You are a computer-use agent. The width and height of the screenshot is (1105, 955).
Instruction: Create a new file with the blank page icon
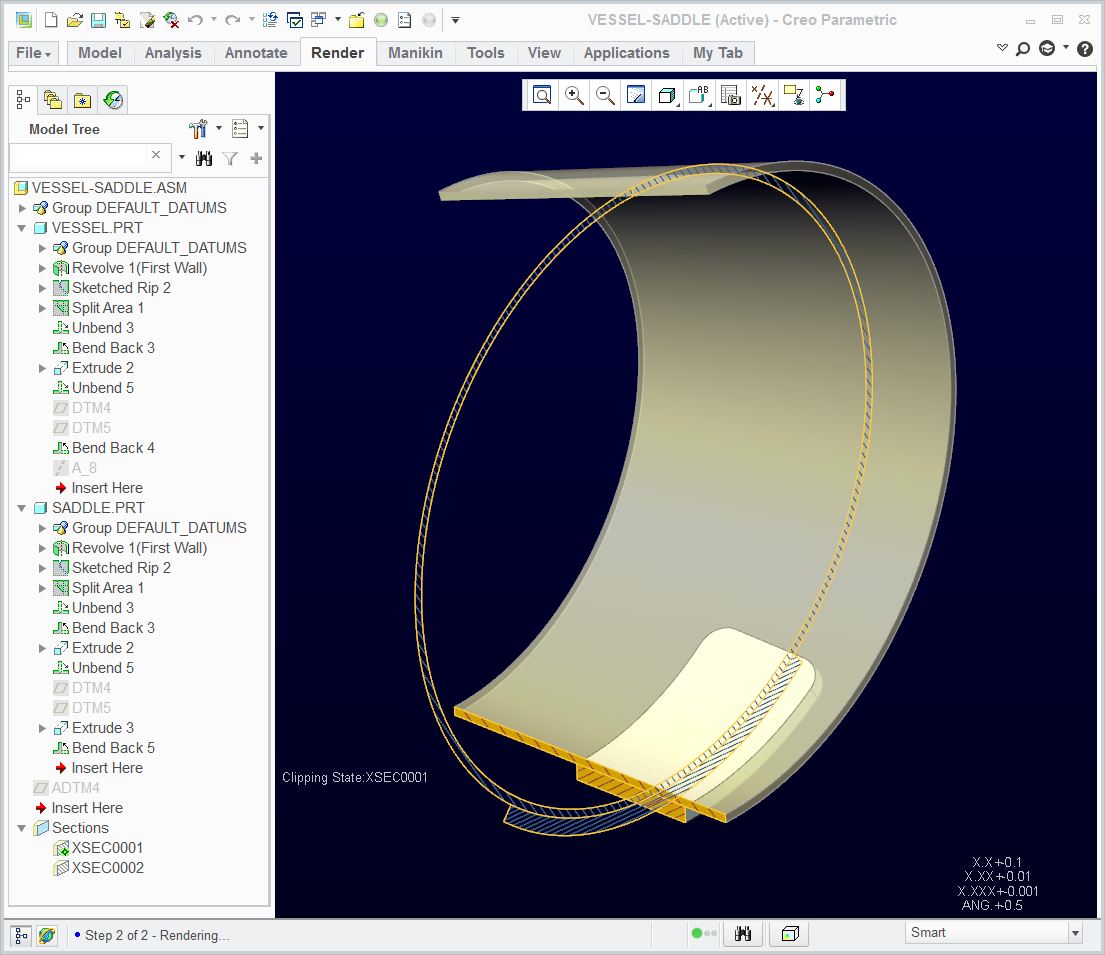[x=51, y=20]
